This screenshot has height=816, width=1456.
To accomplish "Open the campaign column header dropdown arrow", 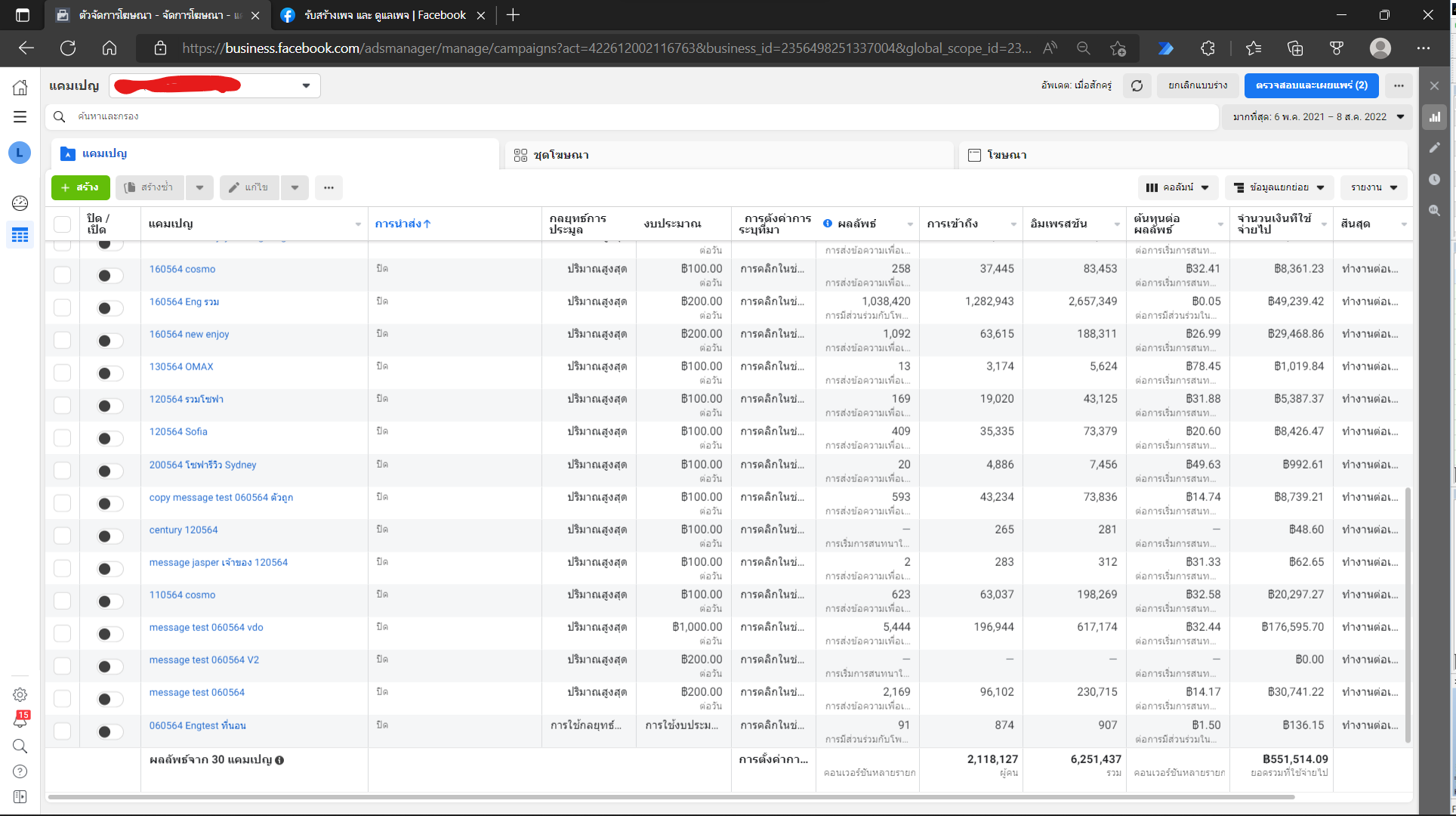I will pos(358,224).
